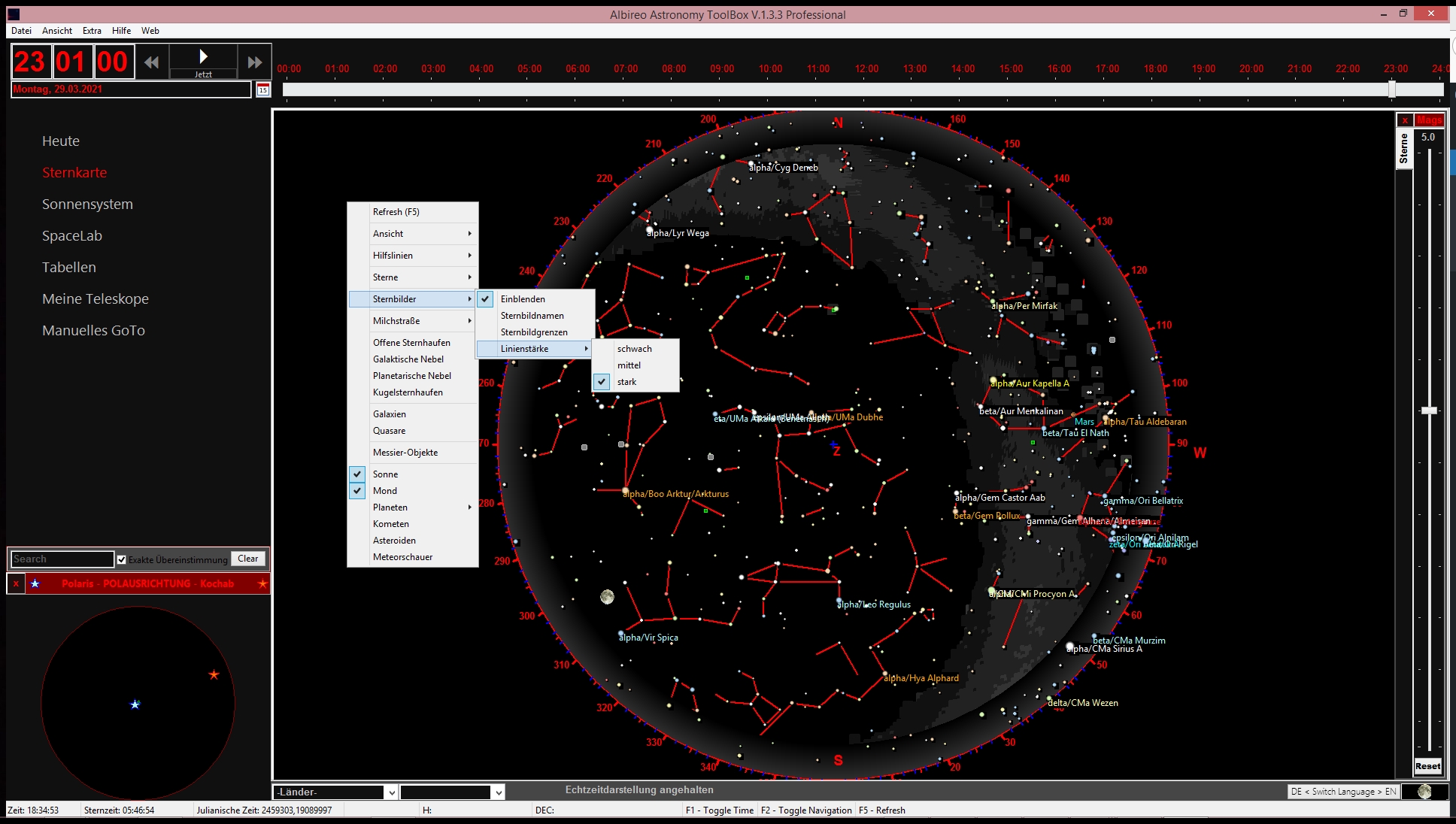Open the Ansicht menu in the menu bar

tap(57, 31)
